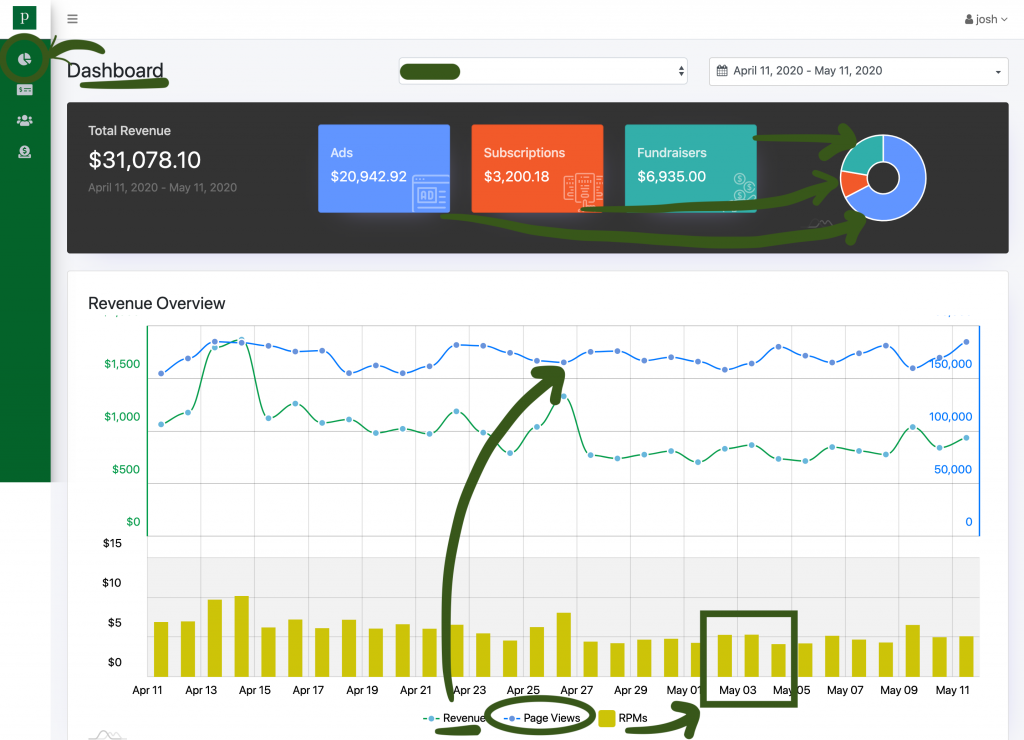Viewport: 1024px width, 740px height.
Task: Click the green P logo
Action: coord(24,18)
